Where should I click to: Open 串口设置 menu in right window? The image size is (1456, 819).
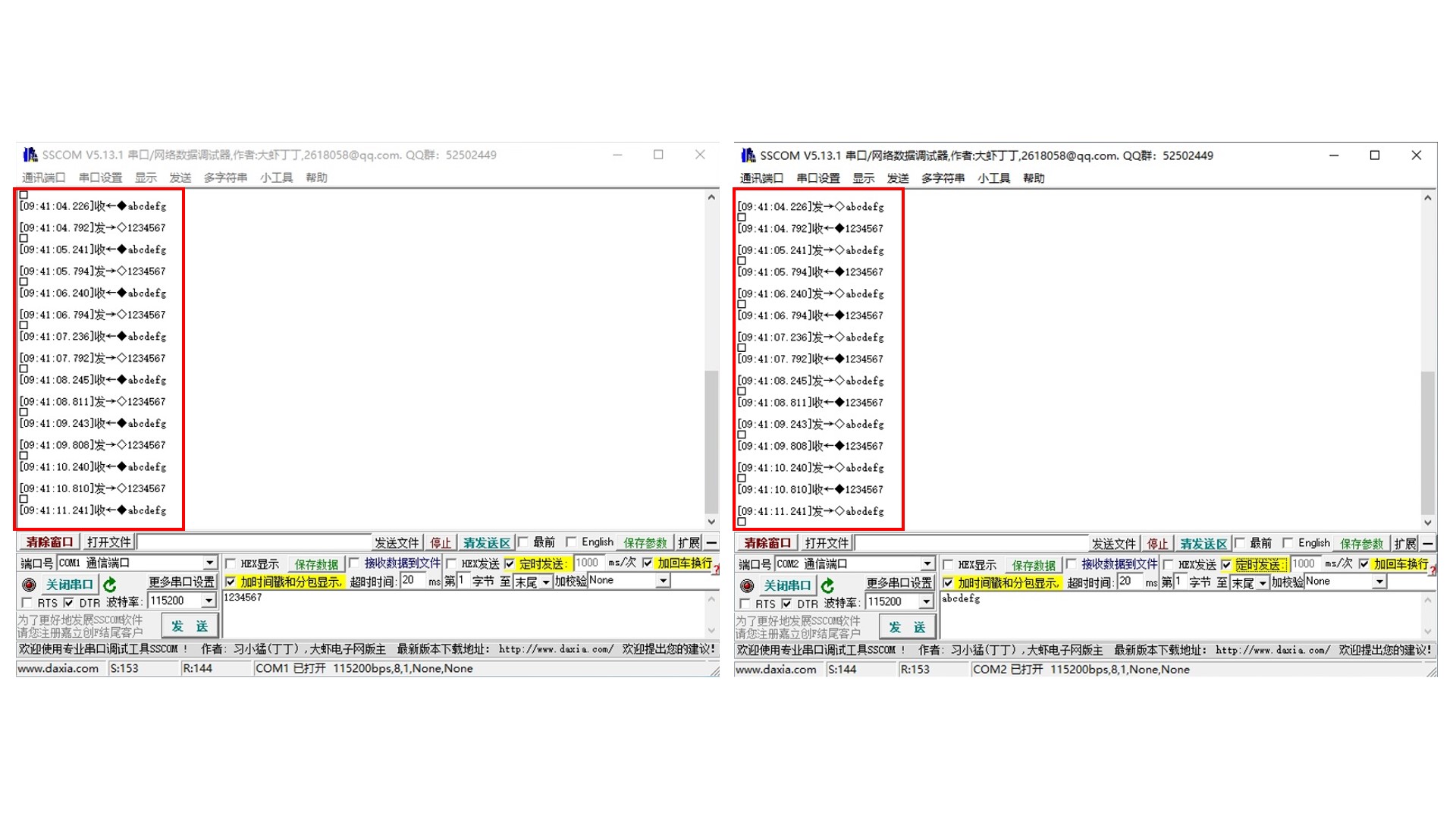[817, 178]
